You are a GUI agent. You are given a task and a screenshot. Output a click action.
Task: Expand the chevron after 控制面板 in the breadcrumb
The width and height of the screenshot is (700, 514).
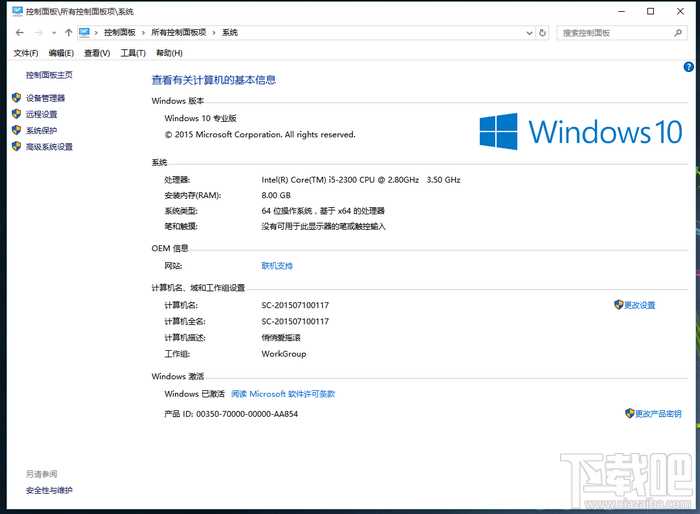click(x=143, y=33)
